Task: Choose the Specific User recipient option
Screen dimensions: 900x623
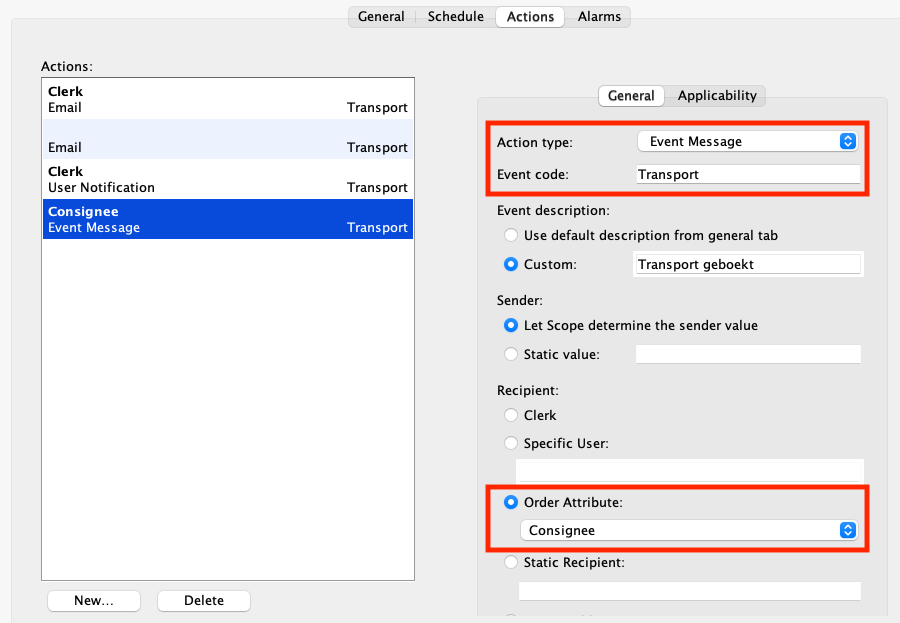Action: [512, 443]
